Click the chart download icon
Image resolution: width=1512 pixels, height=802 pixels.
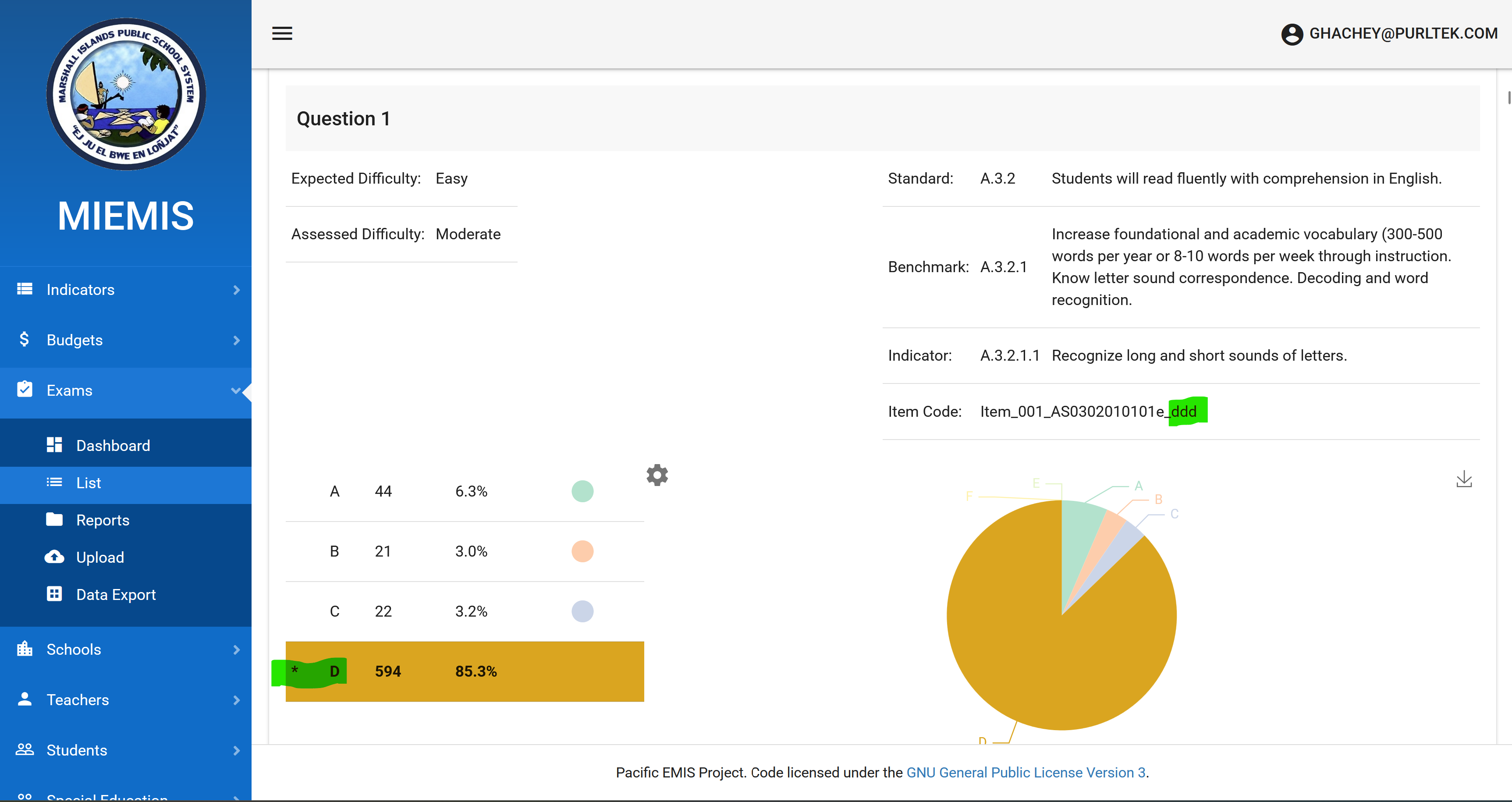1464,479
